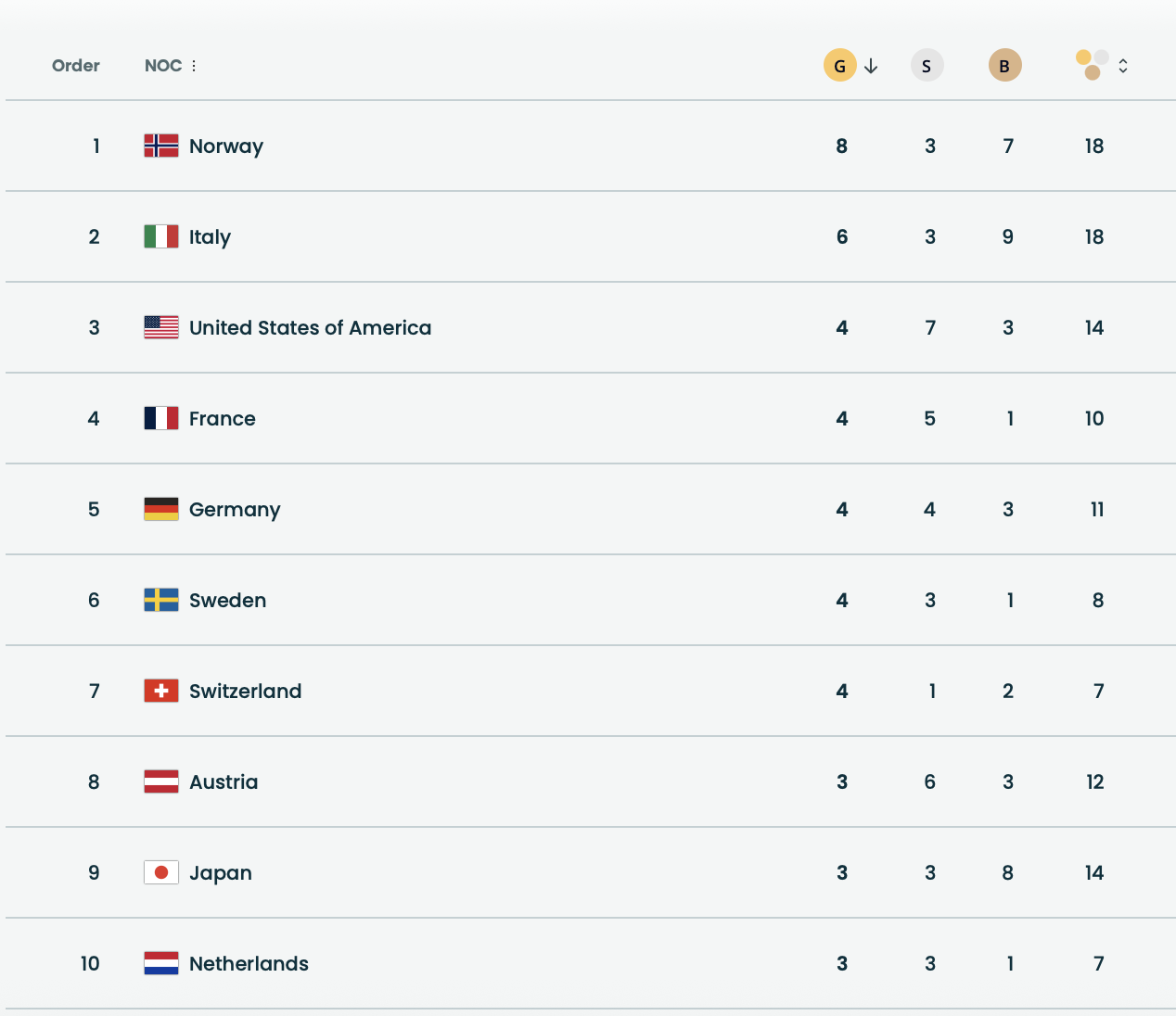
Task: Open the United States of America entry
Action: [310, 327]
